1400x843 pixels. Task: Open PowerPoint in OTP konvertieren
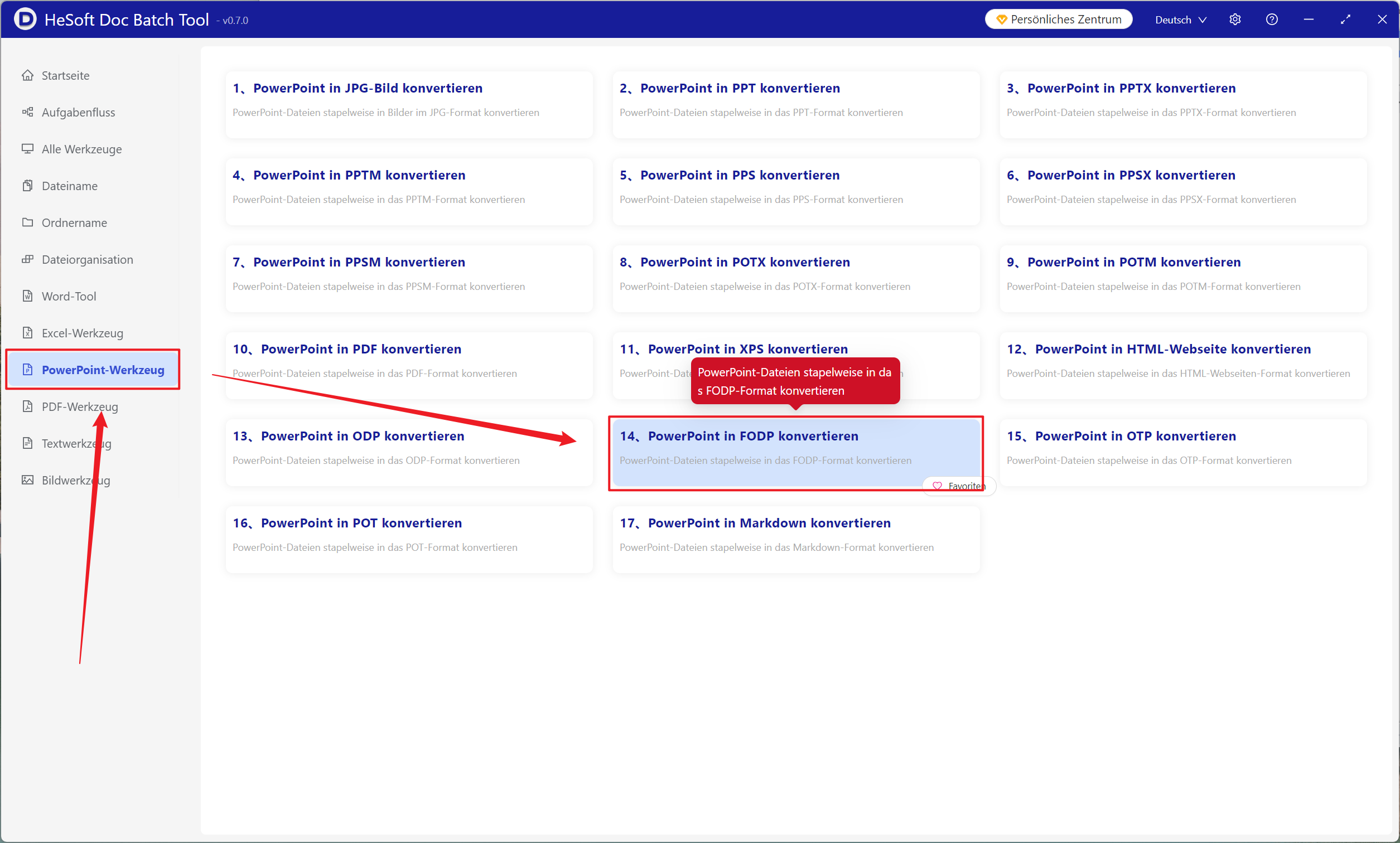1183,452
